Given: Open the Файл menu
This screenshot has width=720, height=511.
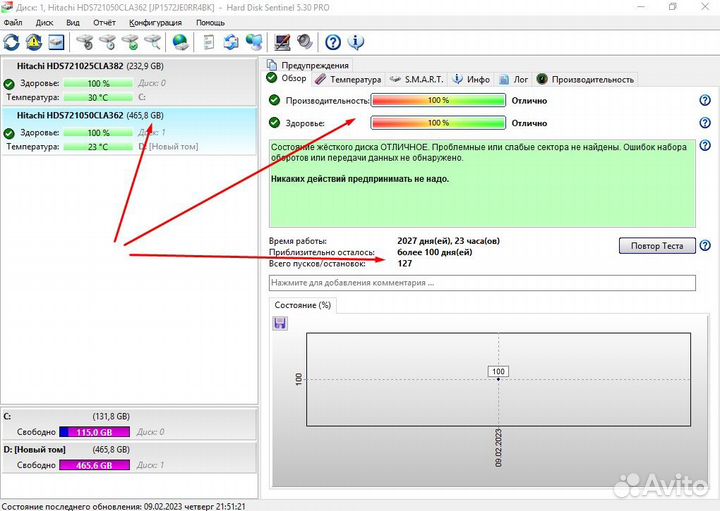Looking at the screenshot, I should [13, 22].
